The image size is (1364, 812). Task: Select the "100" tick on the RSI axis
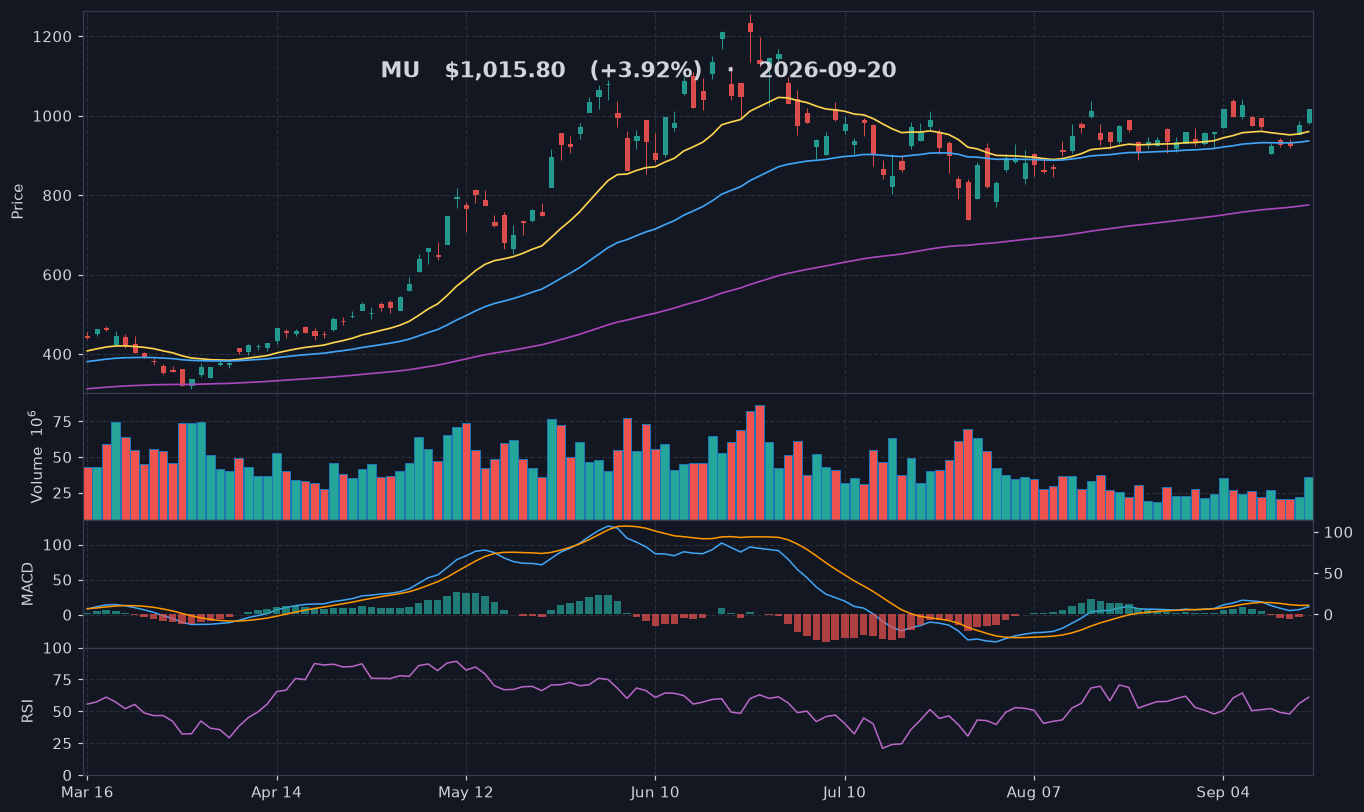(x=59, y=649)
